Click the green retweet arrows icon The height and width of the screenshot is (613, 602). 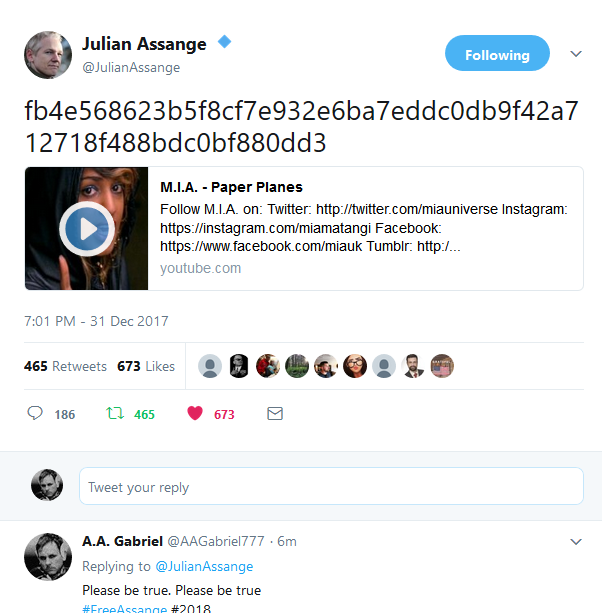[115, 413]
